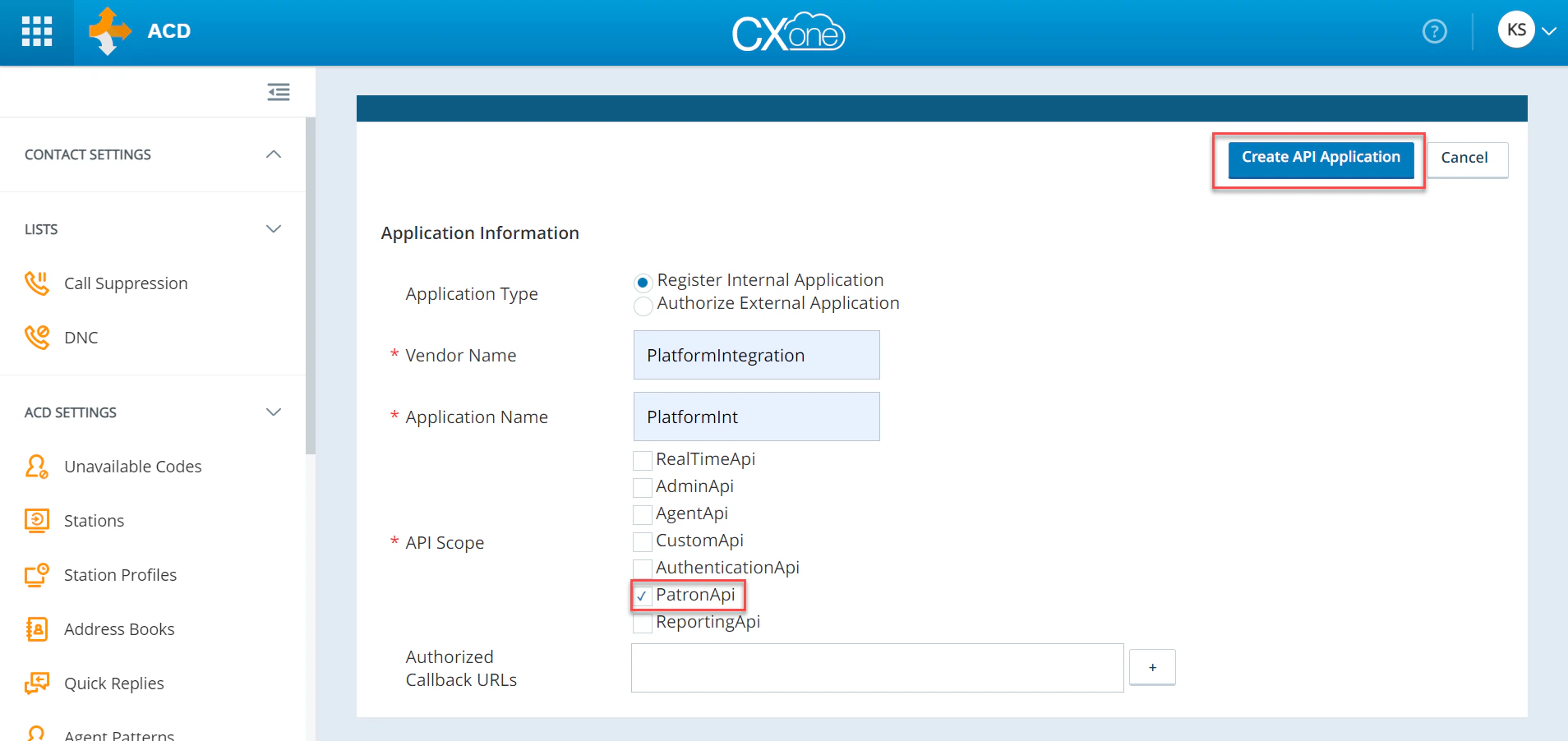Click the Station Profiles icon

[37, 575]
